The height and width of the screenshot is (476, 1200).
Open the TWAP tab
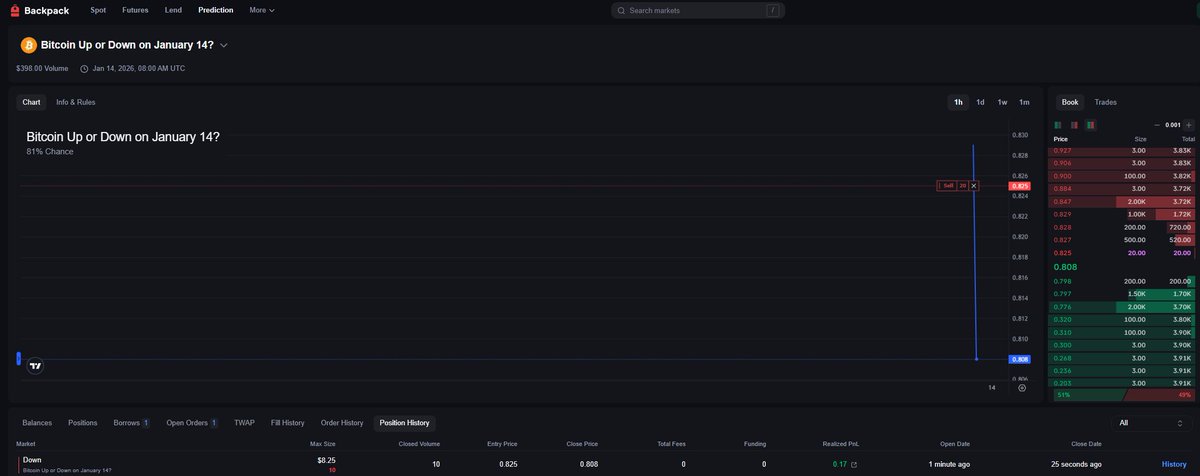[244, 423]
